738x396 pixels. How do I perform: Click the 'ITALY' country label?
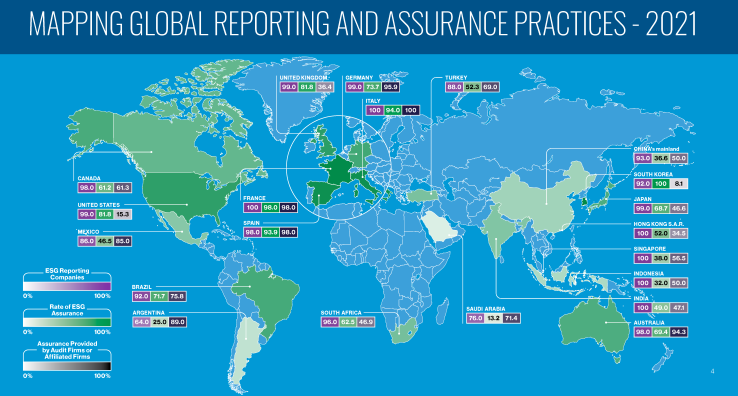point(373,101)
